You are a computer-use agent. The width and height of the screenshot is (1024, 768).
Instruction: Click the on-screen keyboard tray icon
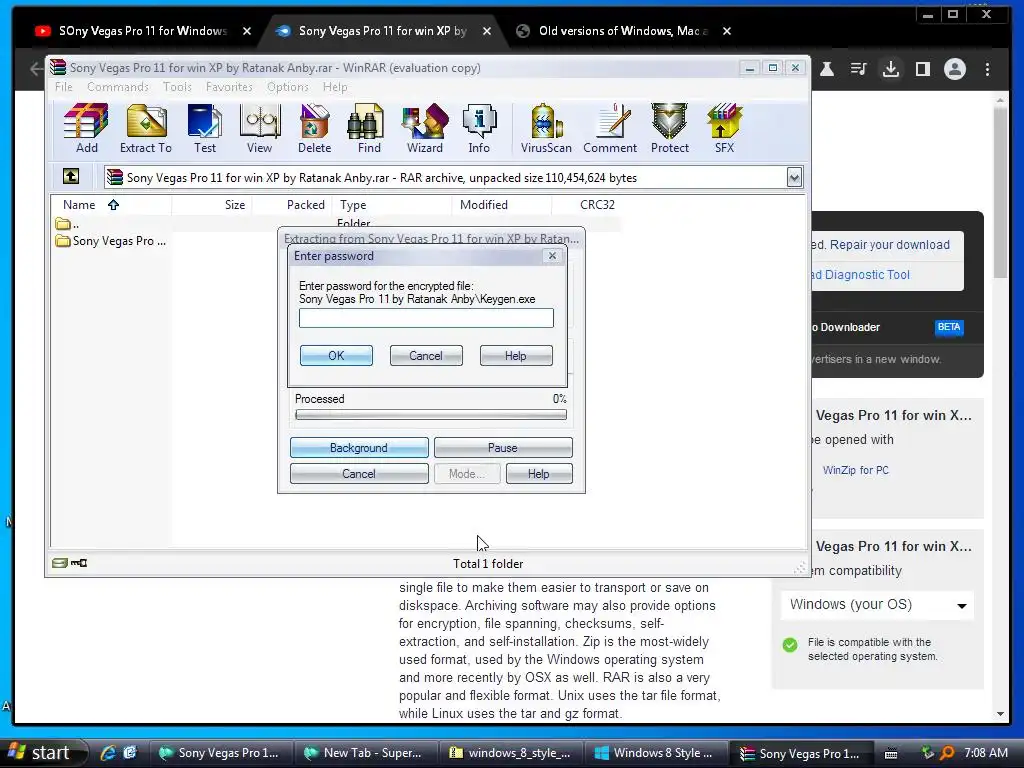pos(891,754)
